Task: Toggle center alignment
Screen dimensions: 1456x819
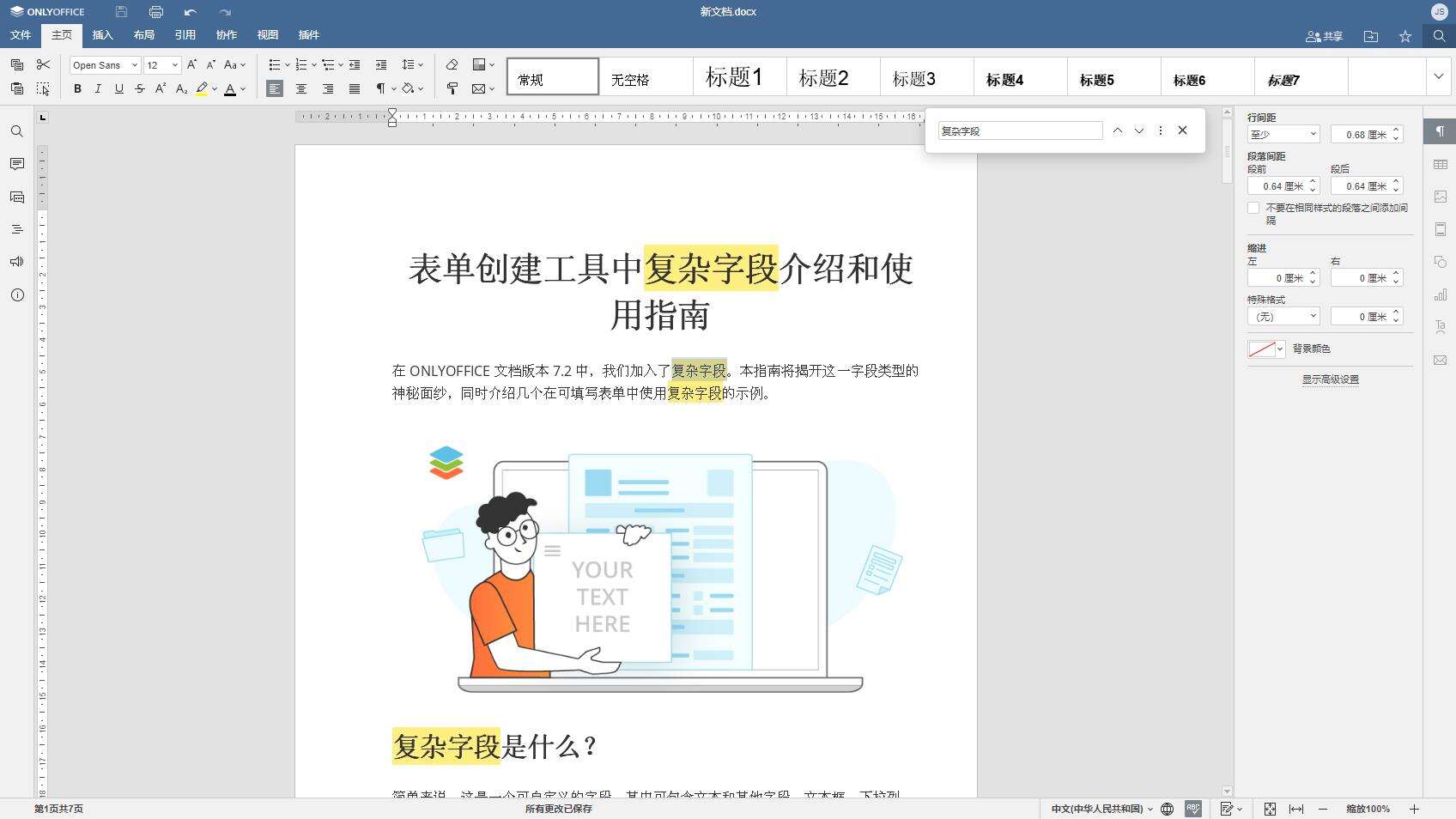Action: point(301,88)
